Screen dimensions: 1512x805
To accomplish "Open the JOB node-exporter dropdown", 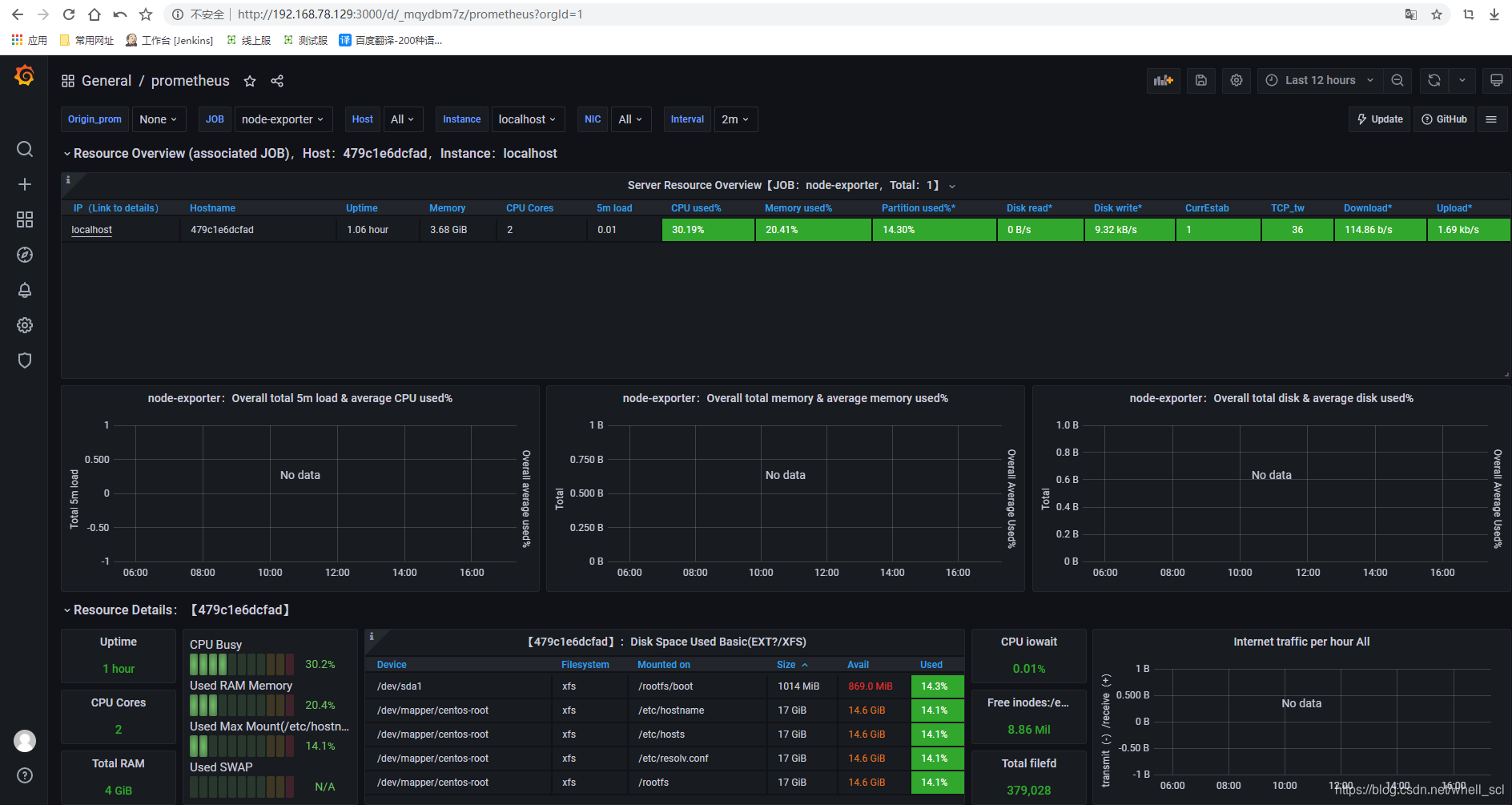I will pyautogui.click(x=283, y=119).
